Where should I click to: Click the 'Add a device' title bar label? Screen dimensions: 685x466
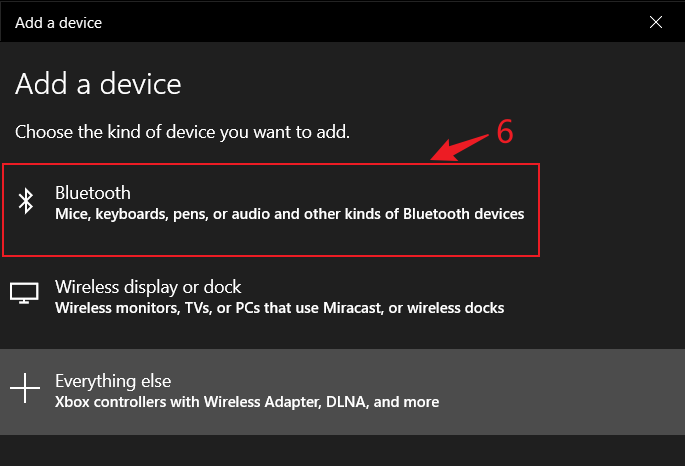coord(59,23)
